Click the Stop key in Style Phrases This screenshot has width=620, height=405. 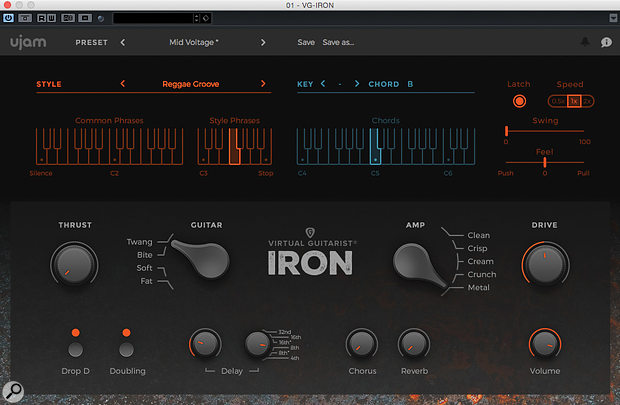267,157
